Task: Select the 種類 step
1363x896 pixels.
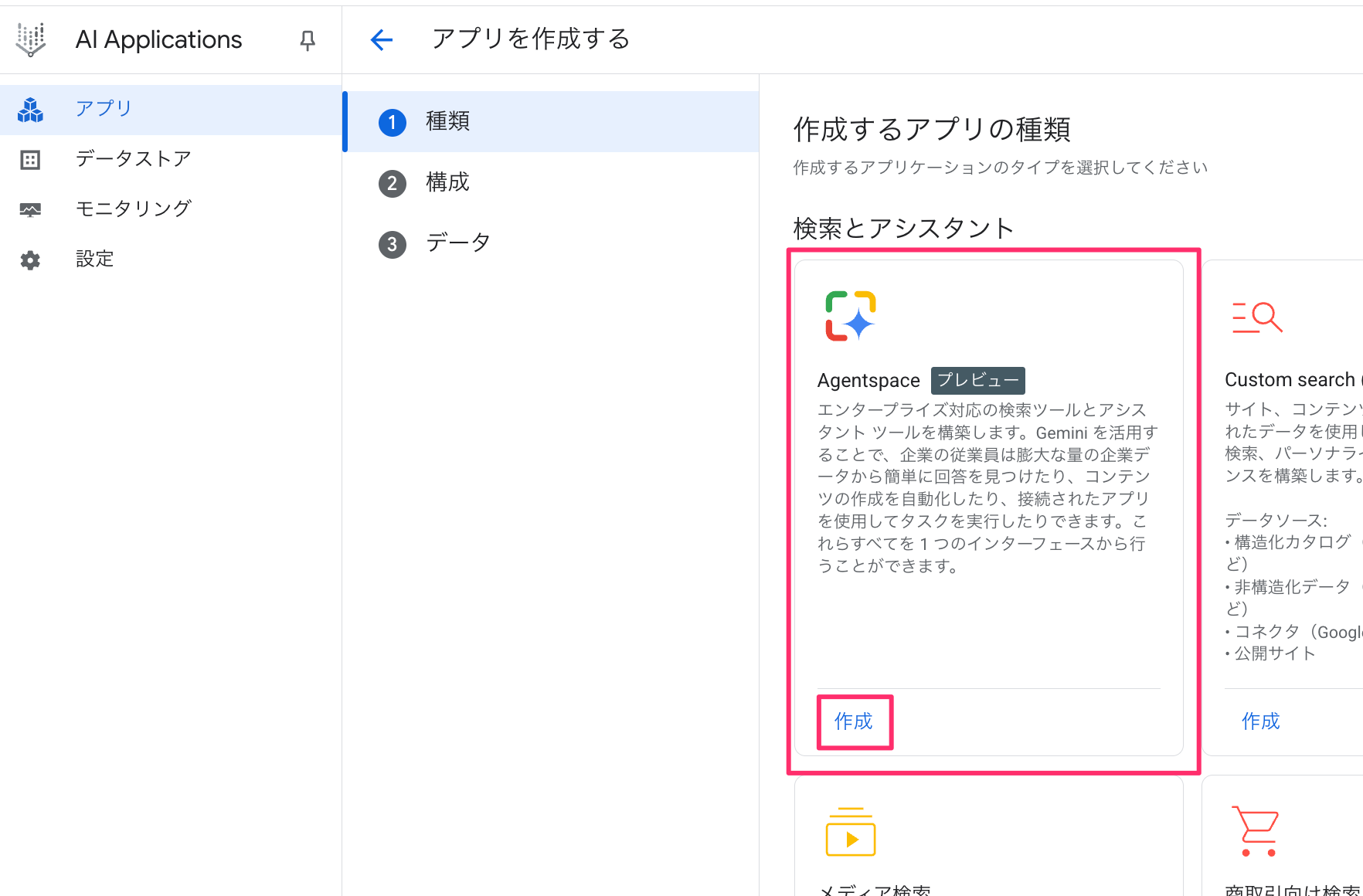Action: [552, 121]
